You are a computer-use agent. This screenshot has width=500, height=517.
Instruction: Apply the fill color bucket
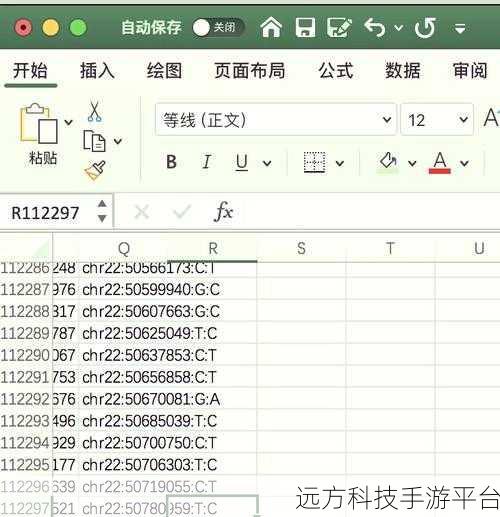[388, 163]
